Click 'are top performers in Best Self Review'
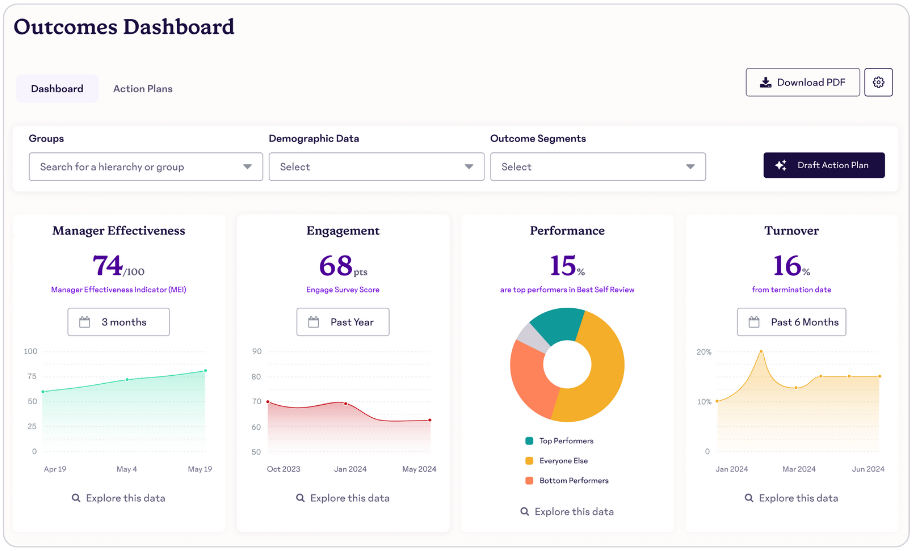 pyautogui.click(x=567, y=290)
